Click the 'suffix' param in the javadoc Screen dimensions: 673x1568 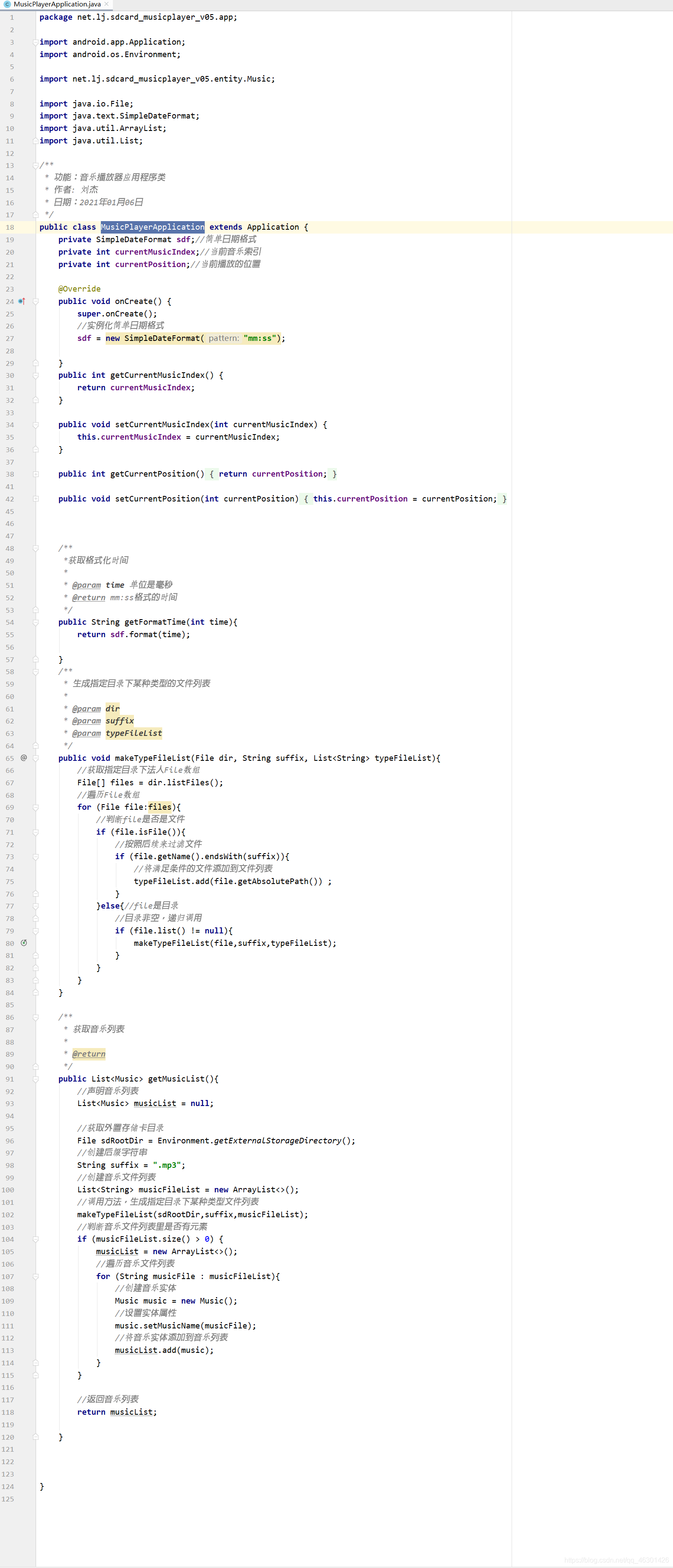120,721
